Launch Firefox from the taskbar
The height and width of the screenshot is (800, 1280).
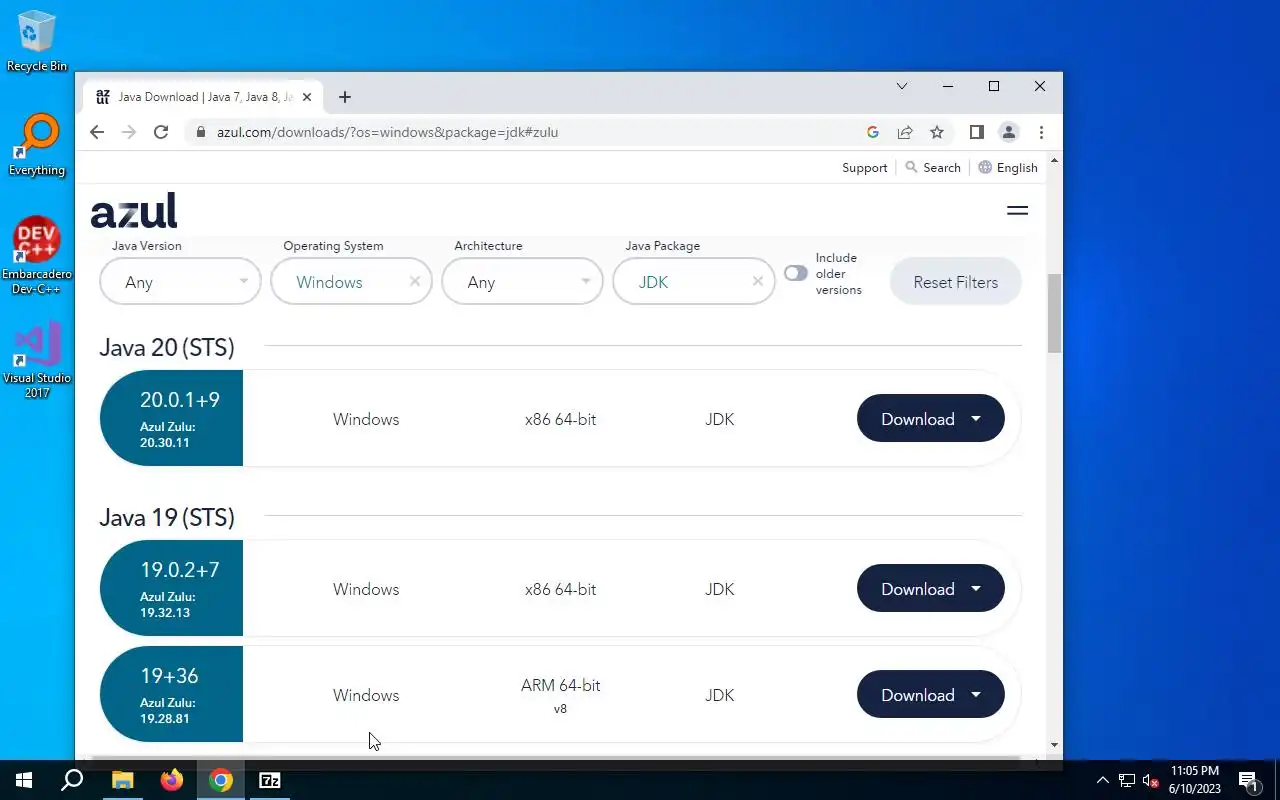tap(172, 780)
